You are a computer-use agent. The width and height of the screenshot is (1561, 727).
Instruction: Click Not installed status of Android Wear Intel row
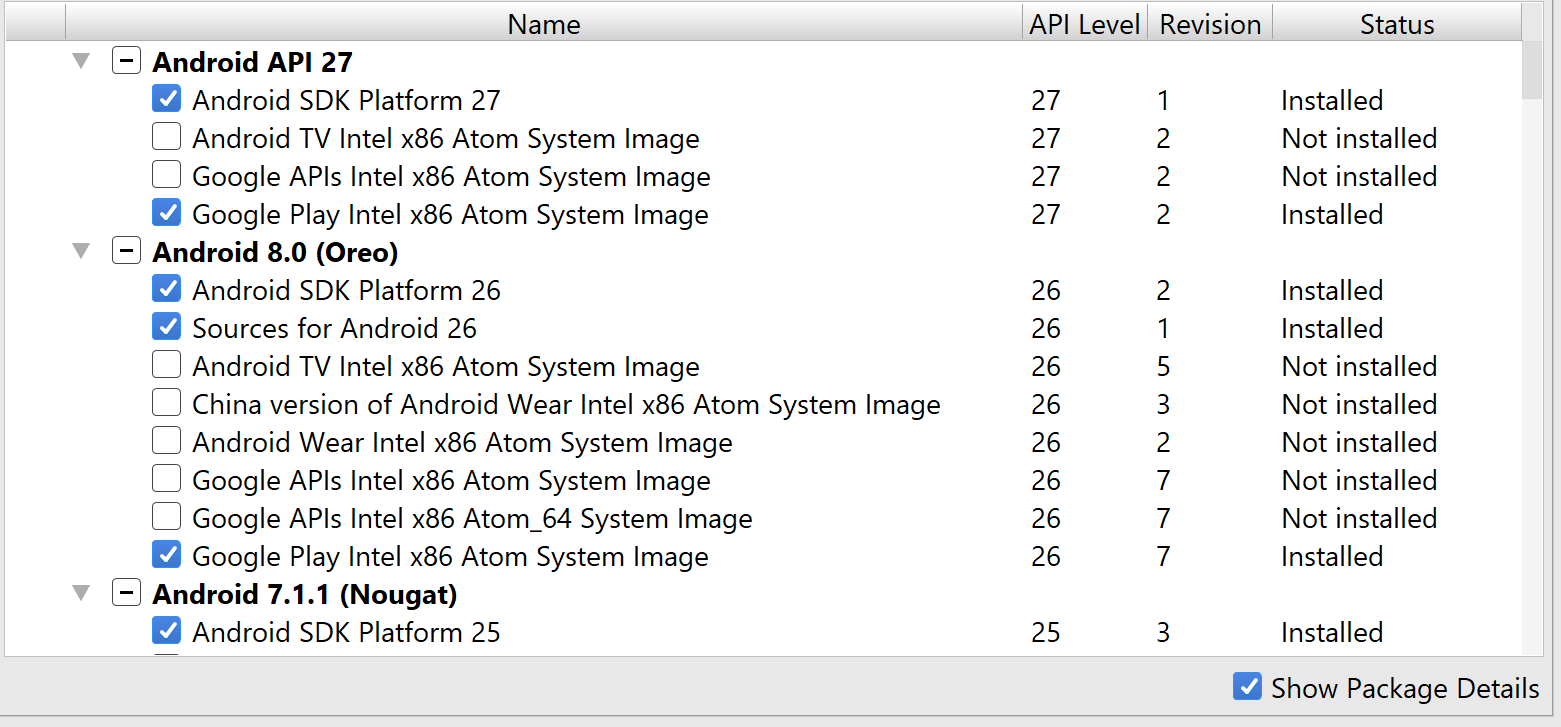pos(1359,442)
